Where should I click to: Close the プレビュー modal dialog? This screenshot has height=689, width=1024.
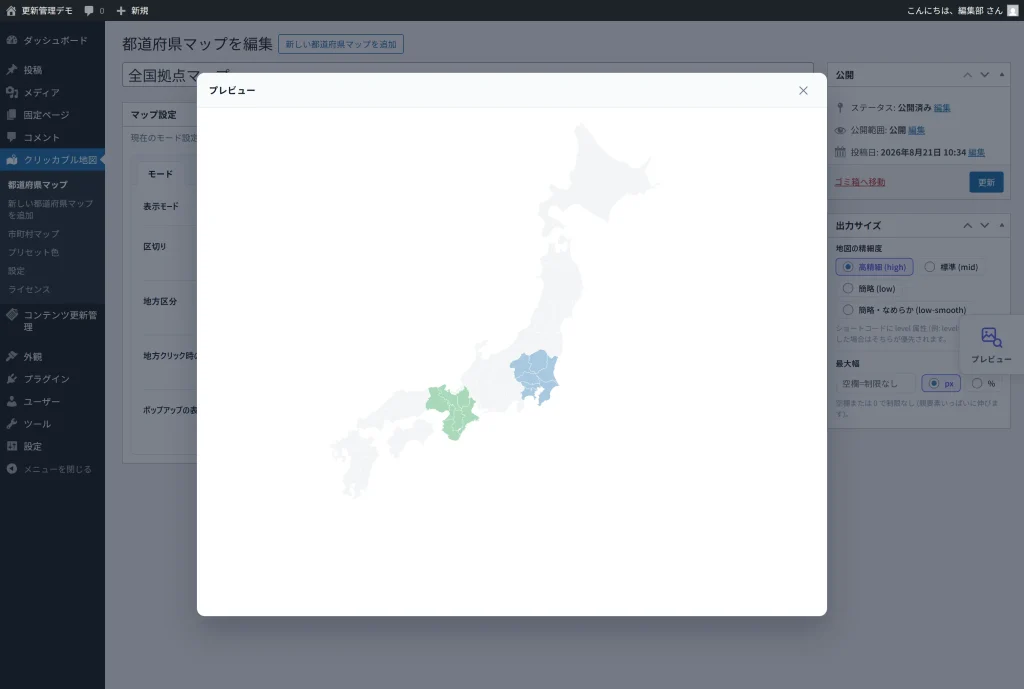[803, 91]
